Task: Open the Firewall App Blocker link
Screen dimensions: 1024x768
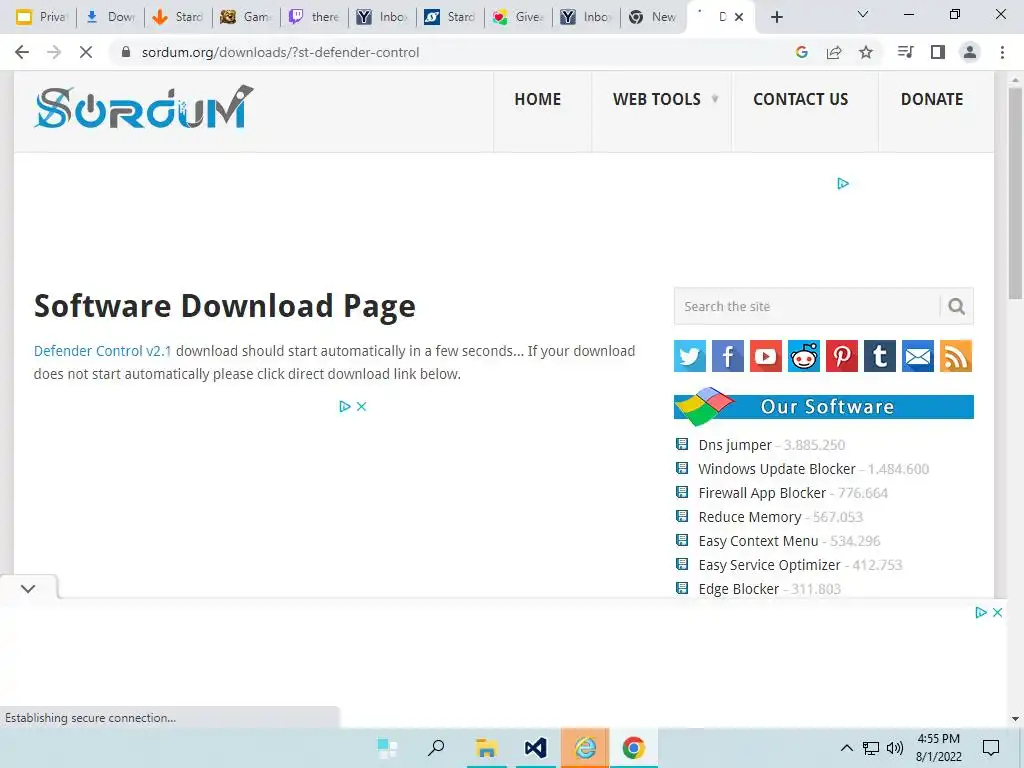Action: (x=762, y=493)
